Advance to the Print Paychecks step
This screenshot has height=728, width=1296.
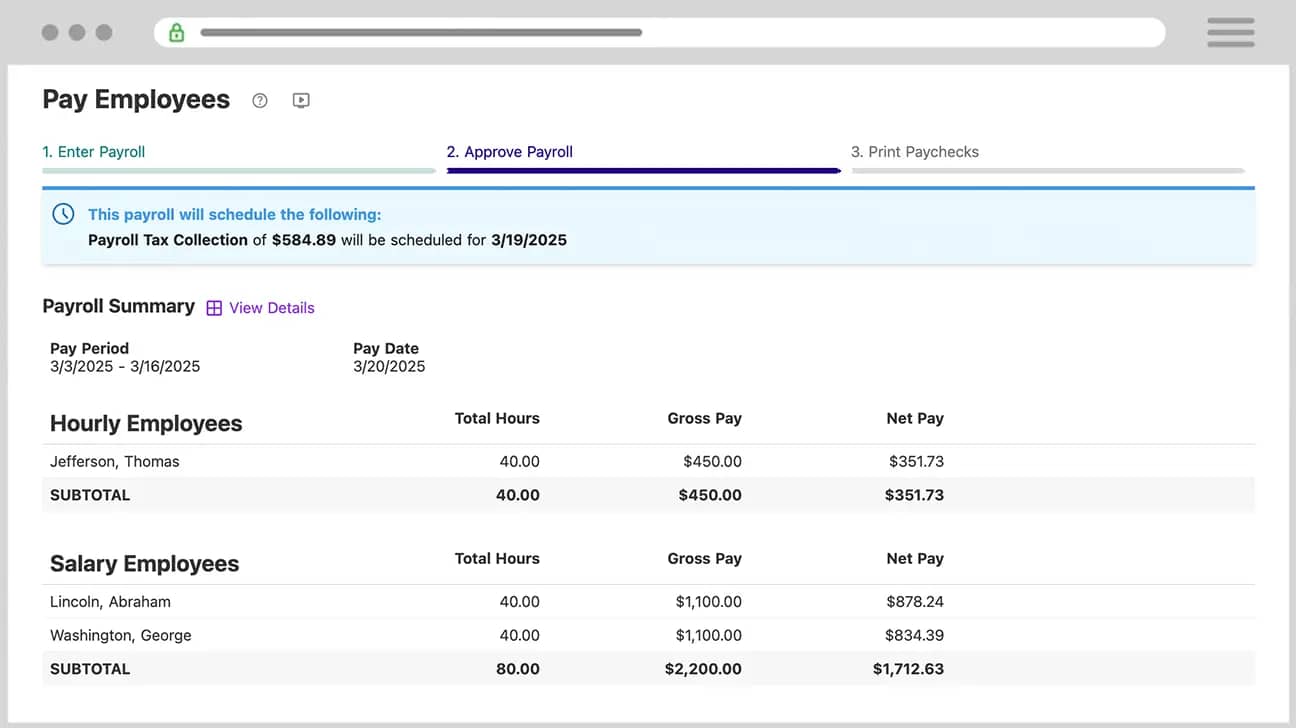(x=915, y=151)
